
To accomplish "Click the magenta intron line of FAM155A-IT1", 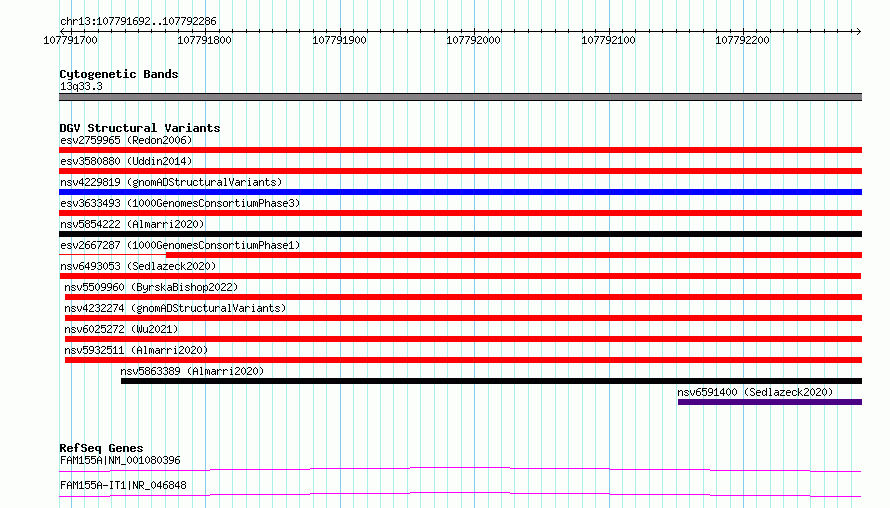I will coord(460,494).
